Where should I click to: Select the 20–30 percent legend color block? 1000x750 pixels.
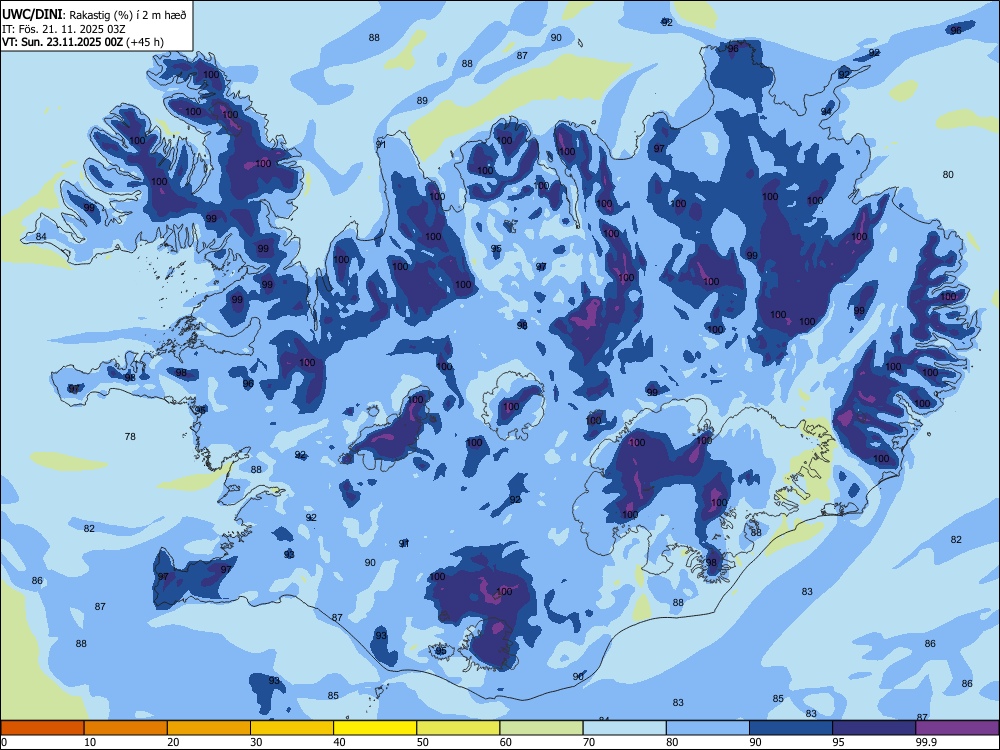(x=209, y=728)
